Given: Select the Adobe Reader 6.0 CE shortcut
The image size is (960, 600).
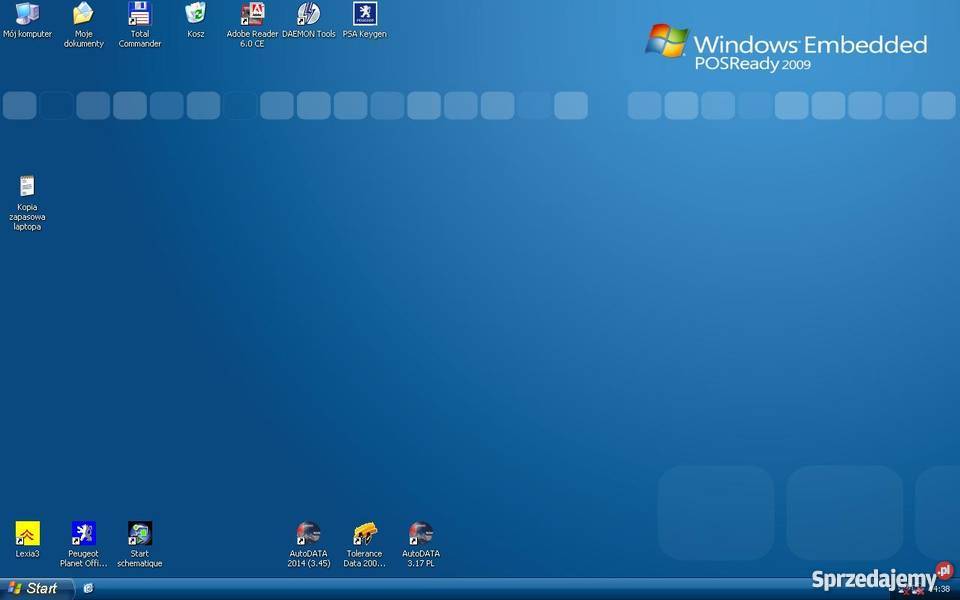Looking at the screenshot, I should (x=253, y=14).
